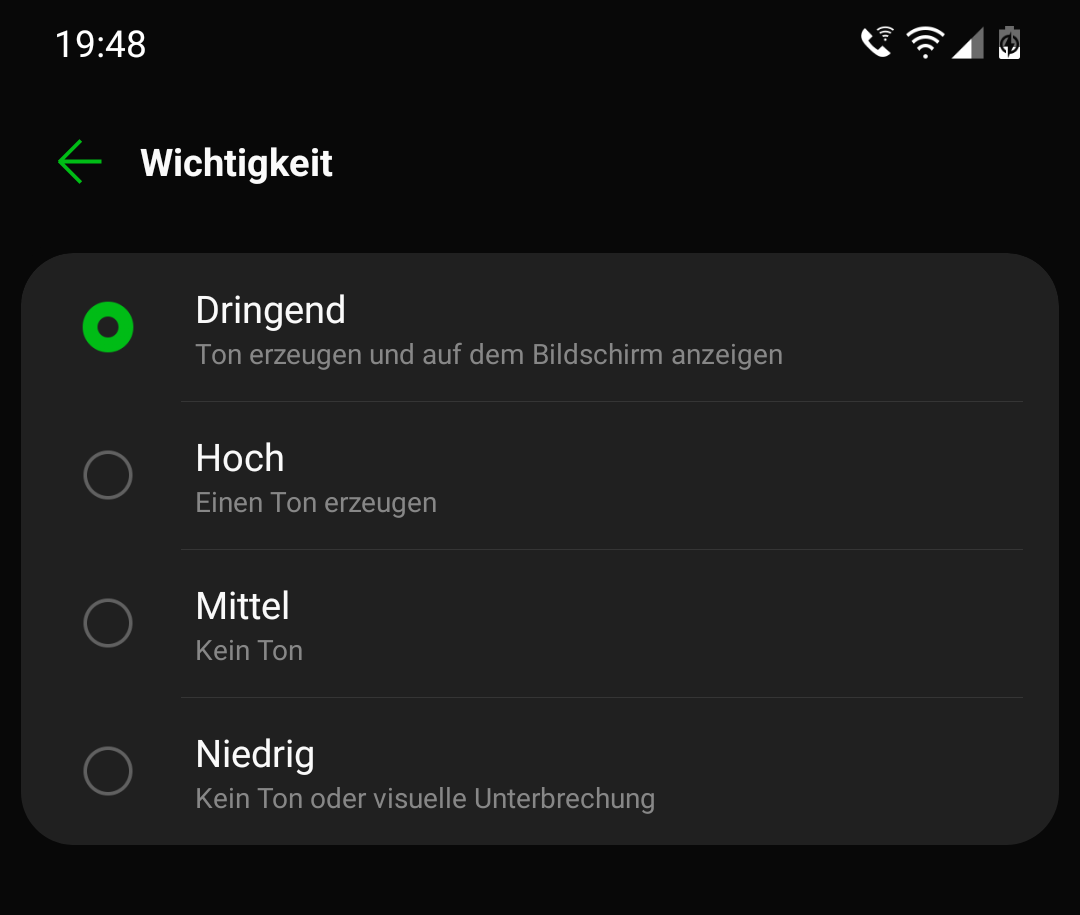Tap the empty black area below the options card
Screen dimensions: 1080x915
pos(540,882)
